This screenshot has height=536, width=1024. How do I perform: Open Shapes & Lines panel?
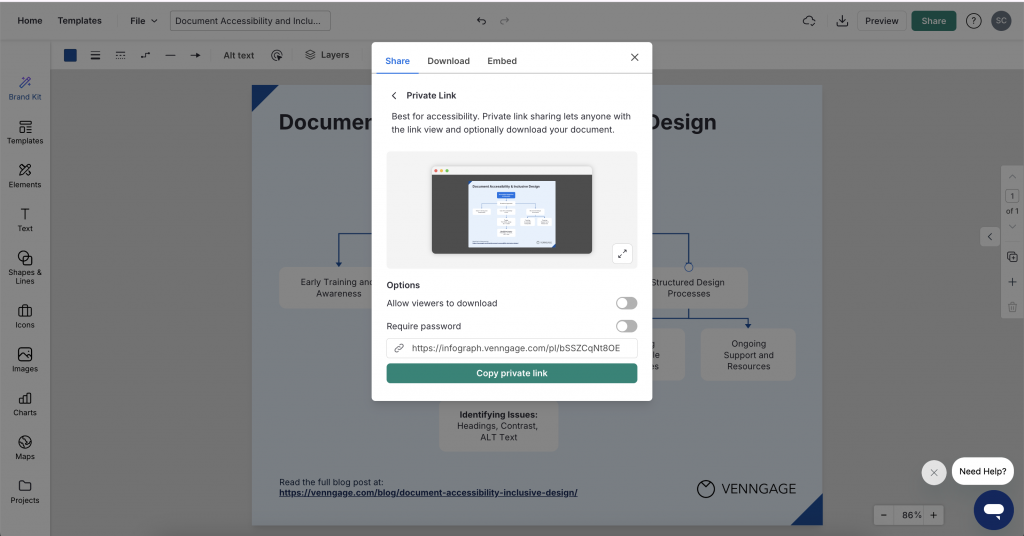click(x=25, y=267)
